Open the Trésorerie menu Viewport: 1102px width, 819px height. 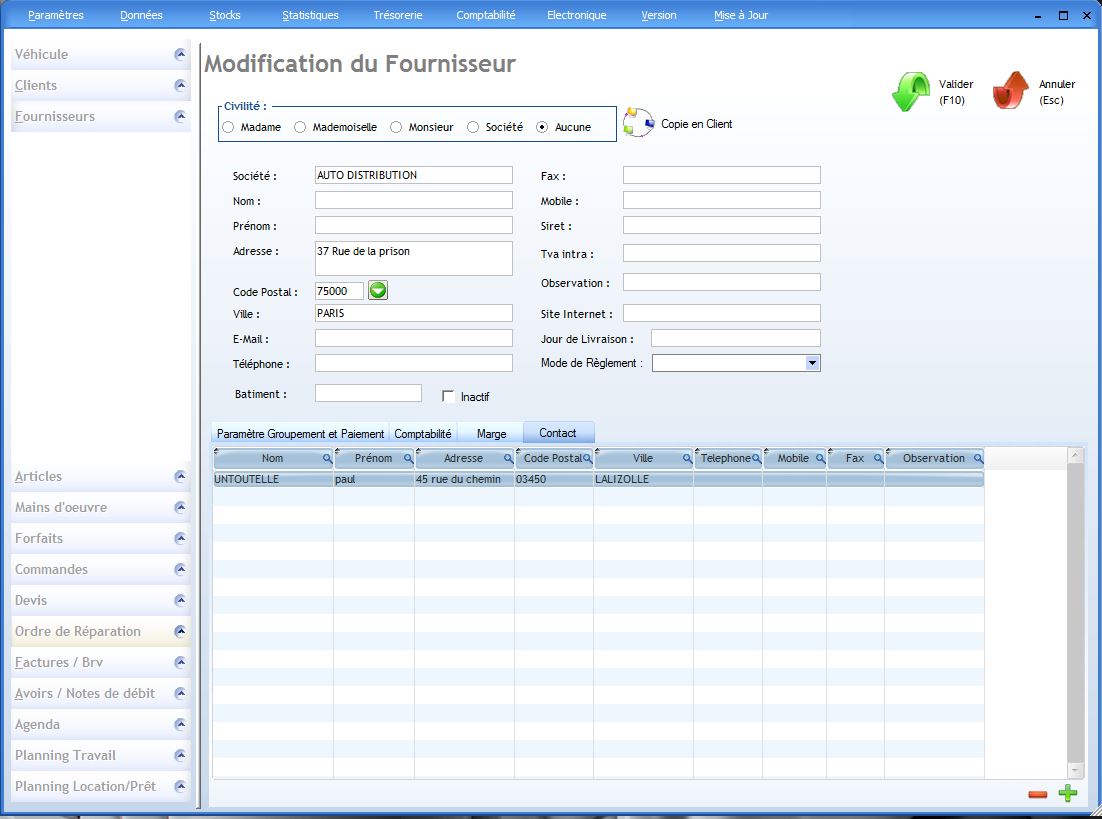[398, 15]
